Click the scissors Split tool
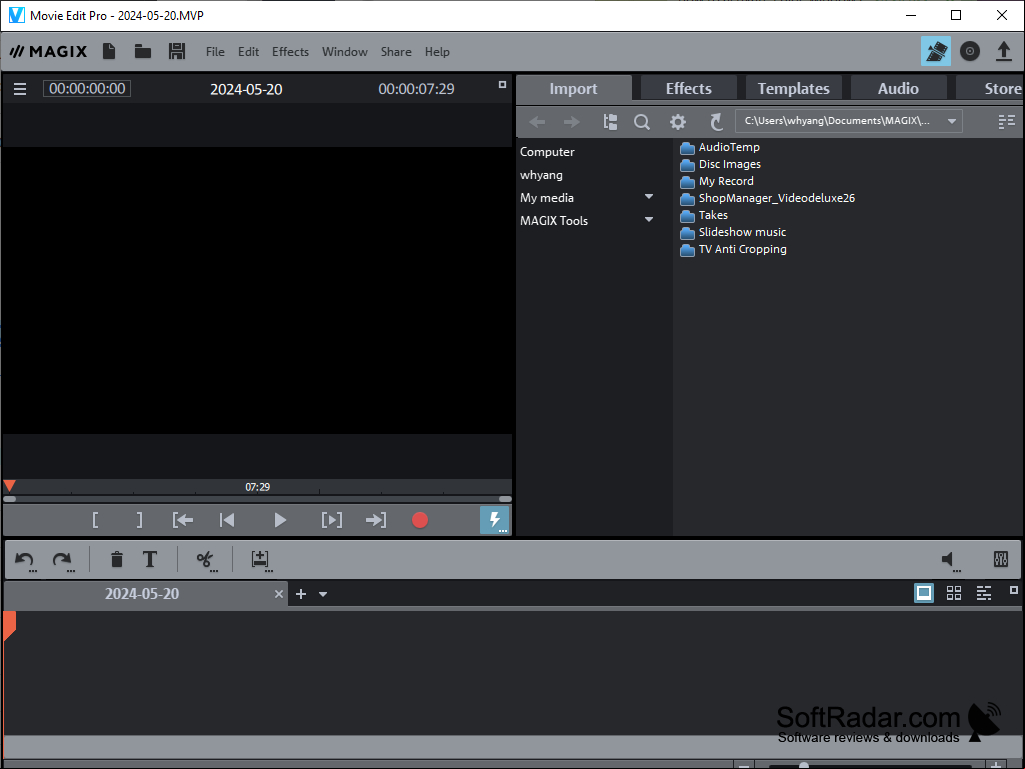This screenshot has width=1025, height=769. pos(206,560)
